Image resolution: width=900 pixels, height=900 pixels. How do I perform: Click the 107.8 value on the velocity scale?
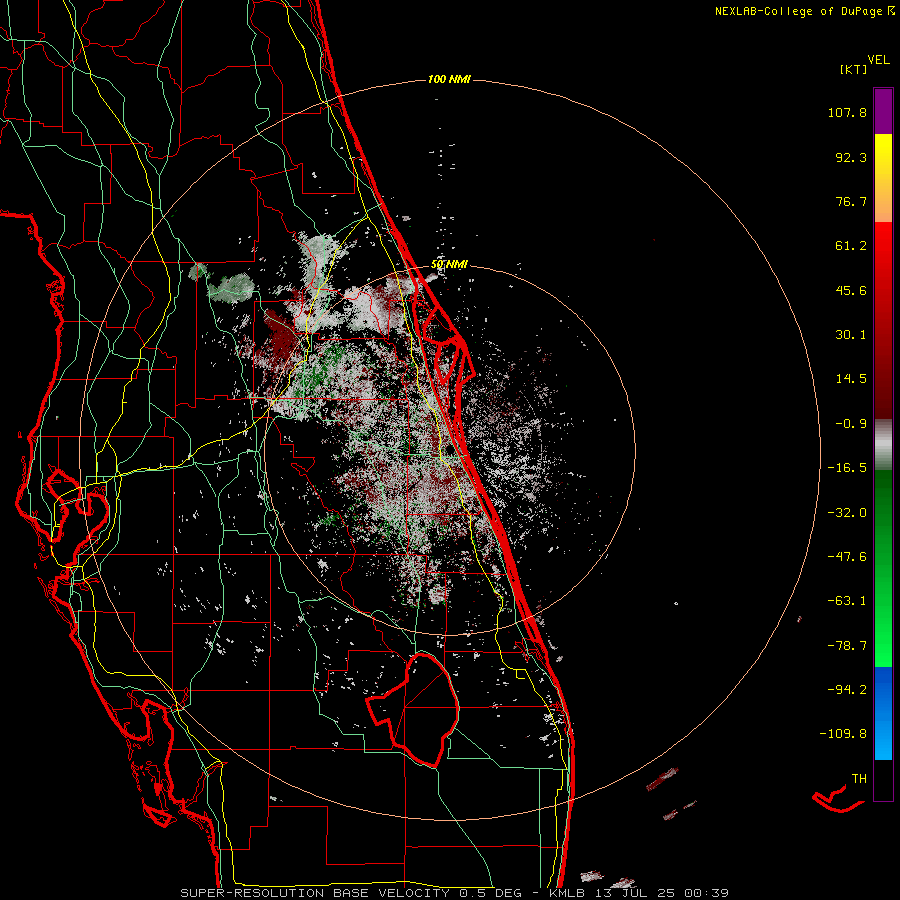[x=847, y=112]
